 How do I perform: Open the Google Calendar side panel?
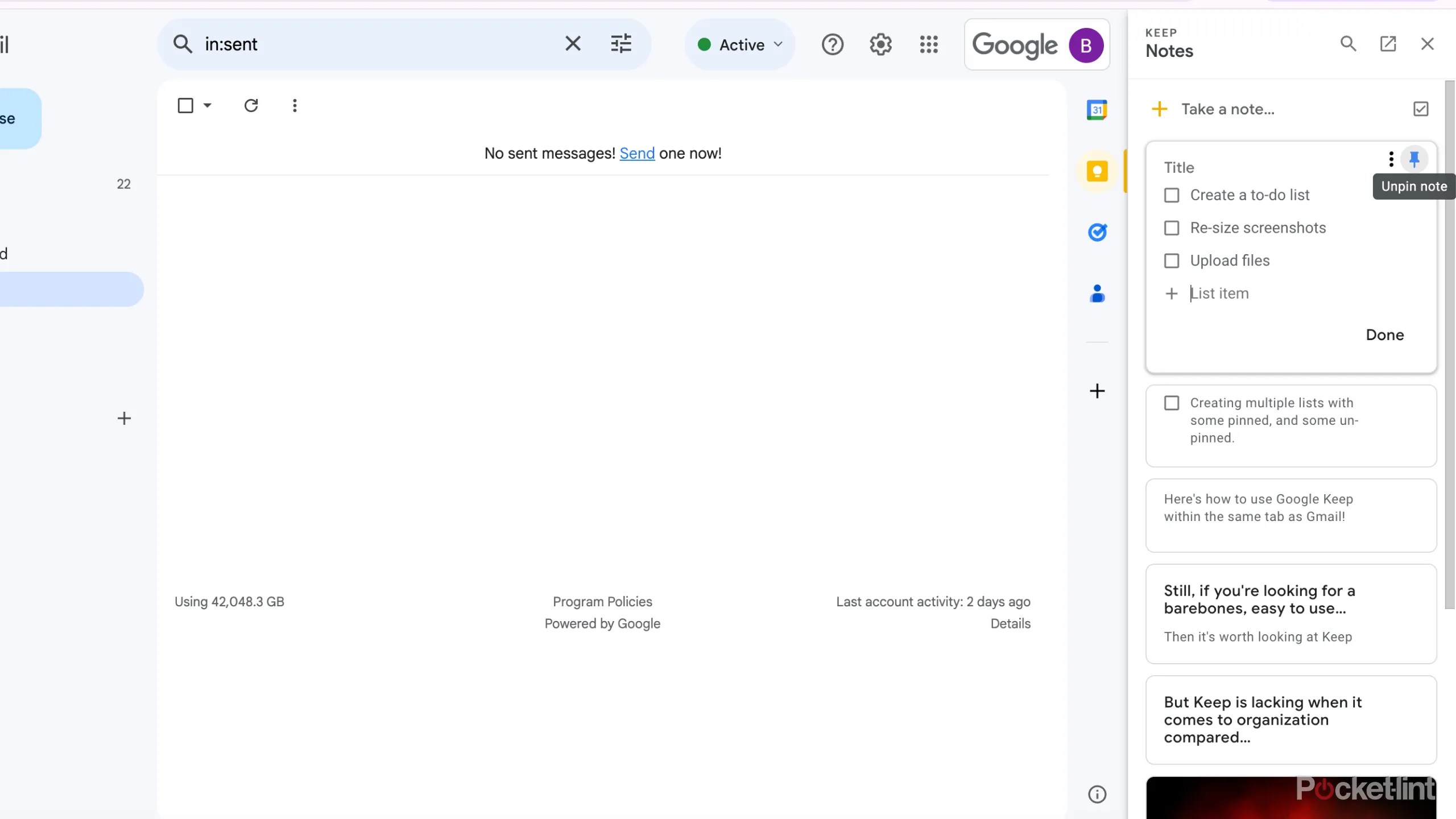(1097, 109)
